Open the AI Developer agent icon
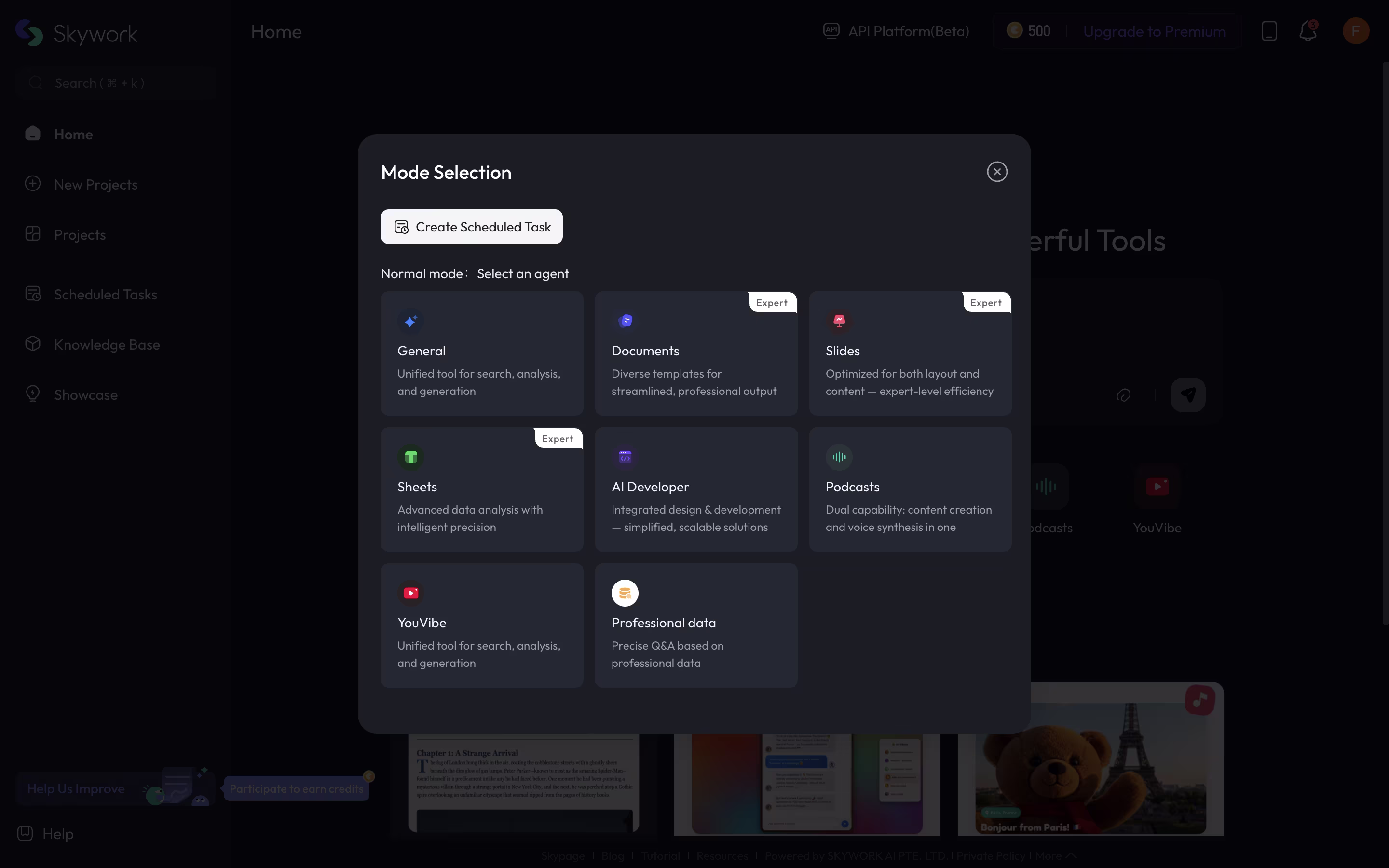 (x=625, y=457)
